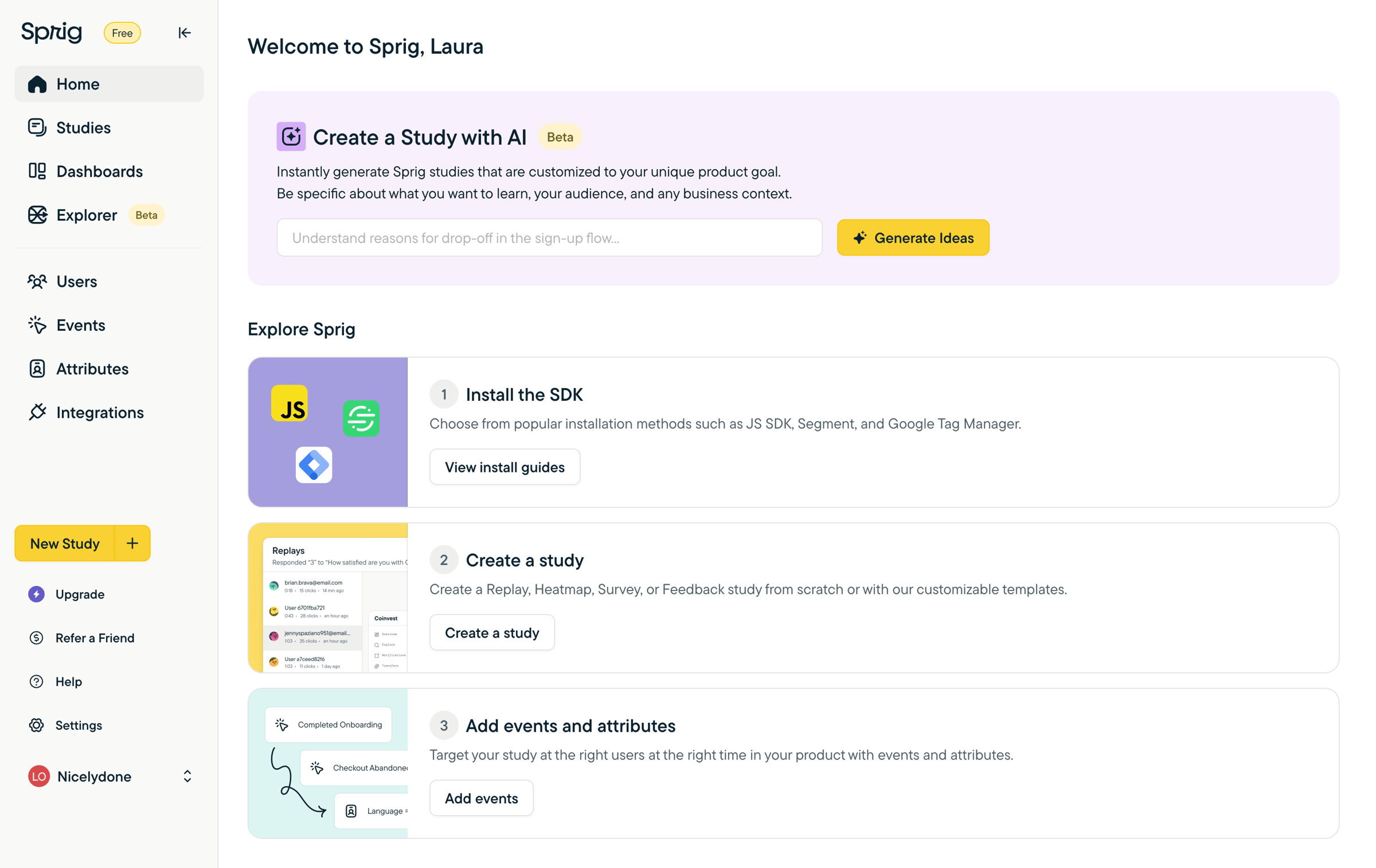The width and height of the screenshot is (1376, 868).
Task: Focus the AI study prompt input field
Action: 549,238
